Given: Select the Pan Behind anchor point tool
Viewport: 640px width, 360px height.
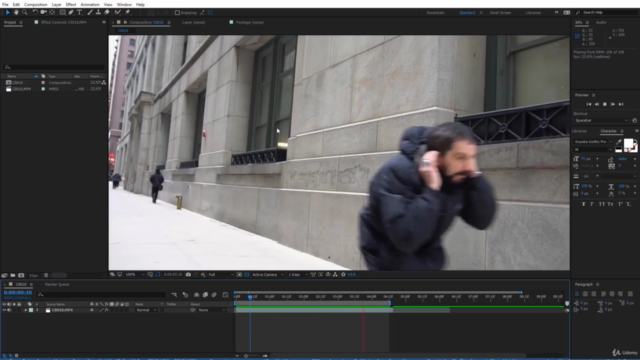Looking at the screenshot, I should 52,13.
